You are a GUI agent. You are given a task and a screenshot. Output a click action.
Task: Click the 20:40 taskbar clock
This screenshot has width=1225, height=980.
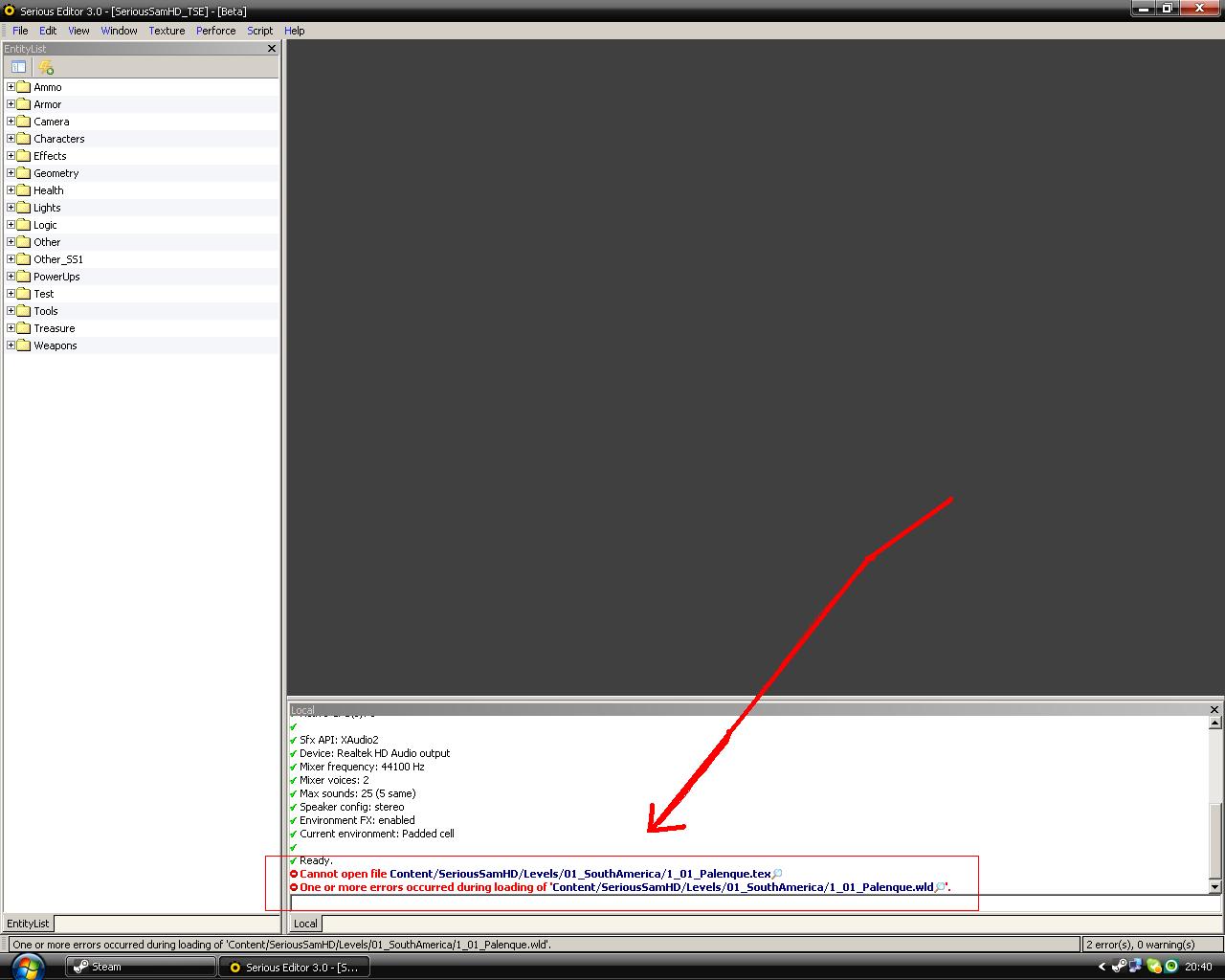point(1198,967)
